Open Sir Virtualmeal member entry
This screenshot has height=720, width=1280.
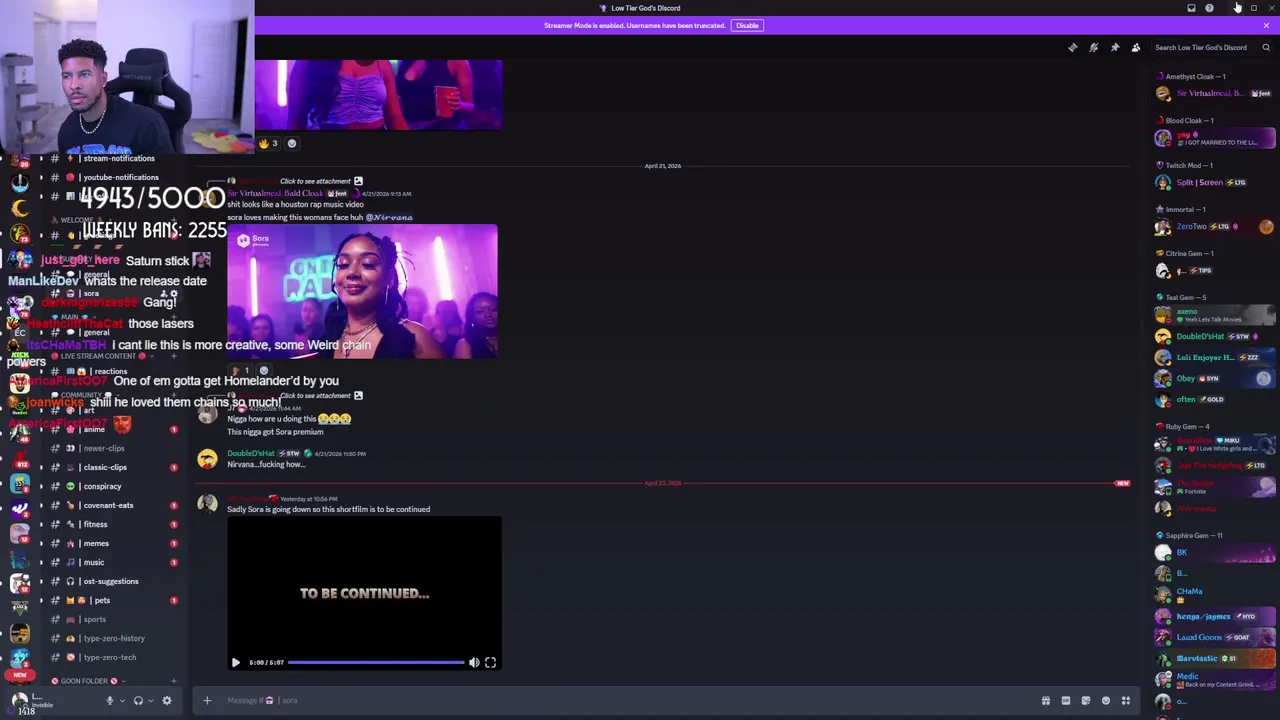pyautogui.click(x=1215, y=94)
